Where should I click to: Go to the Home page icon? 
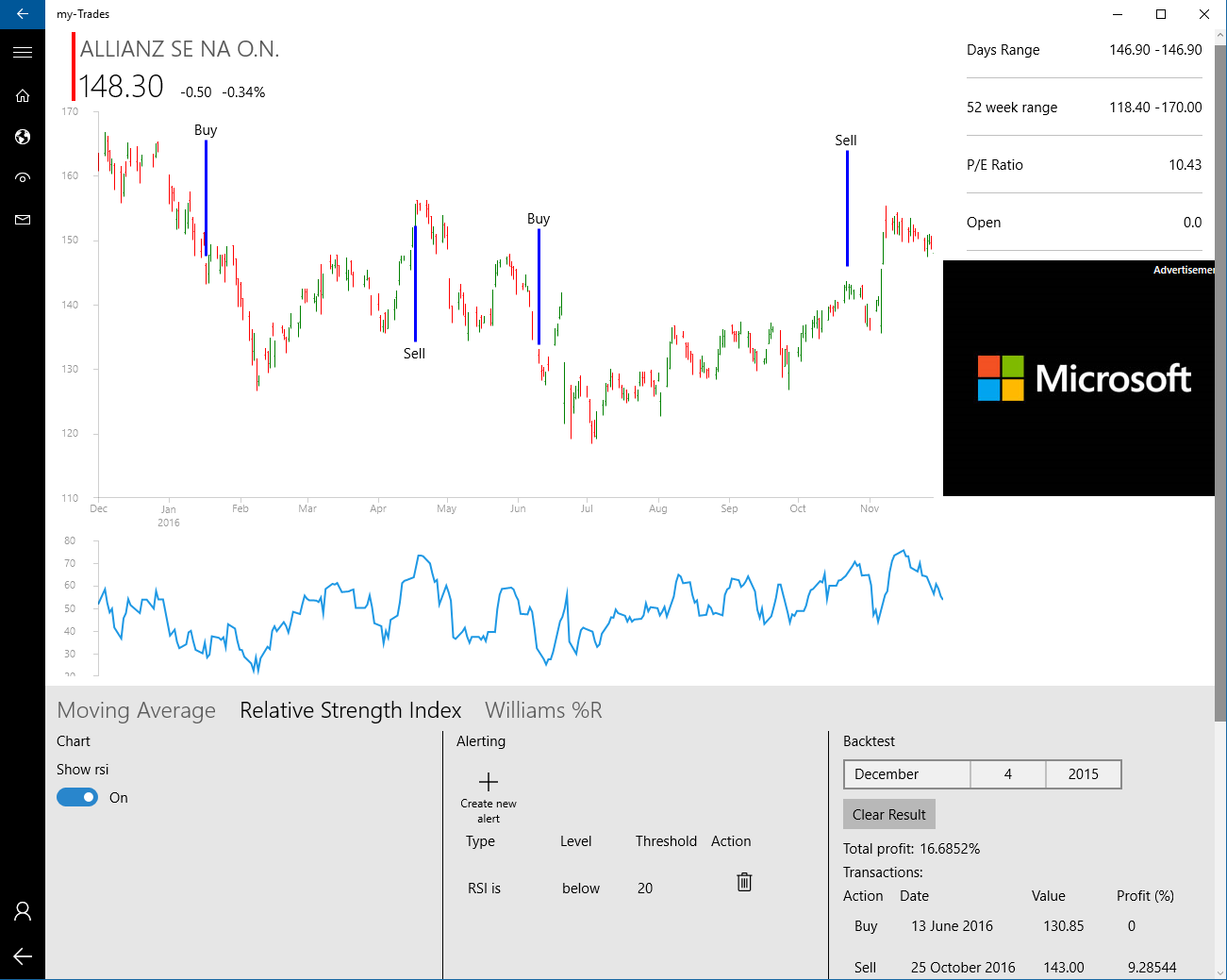coord(23,95)
